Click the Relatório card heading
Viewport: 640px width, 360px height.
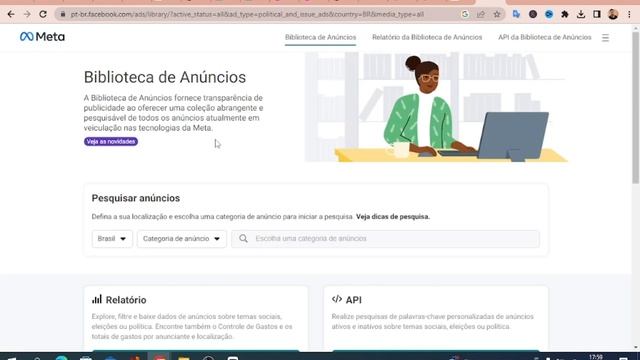pos(126,300)
